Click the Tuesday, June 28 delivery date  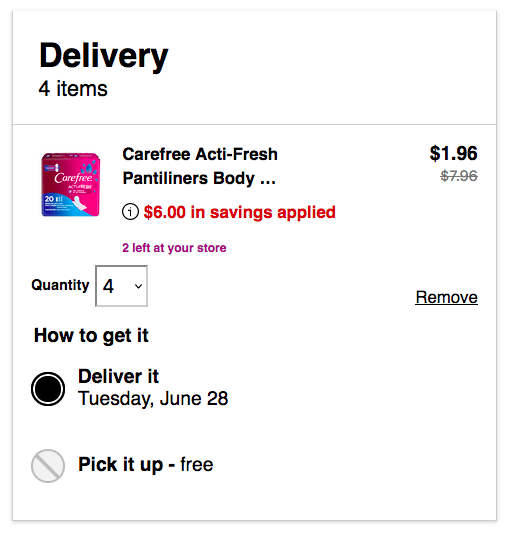(153, 399)
